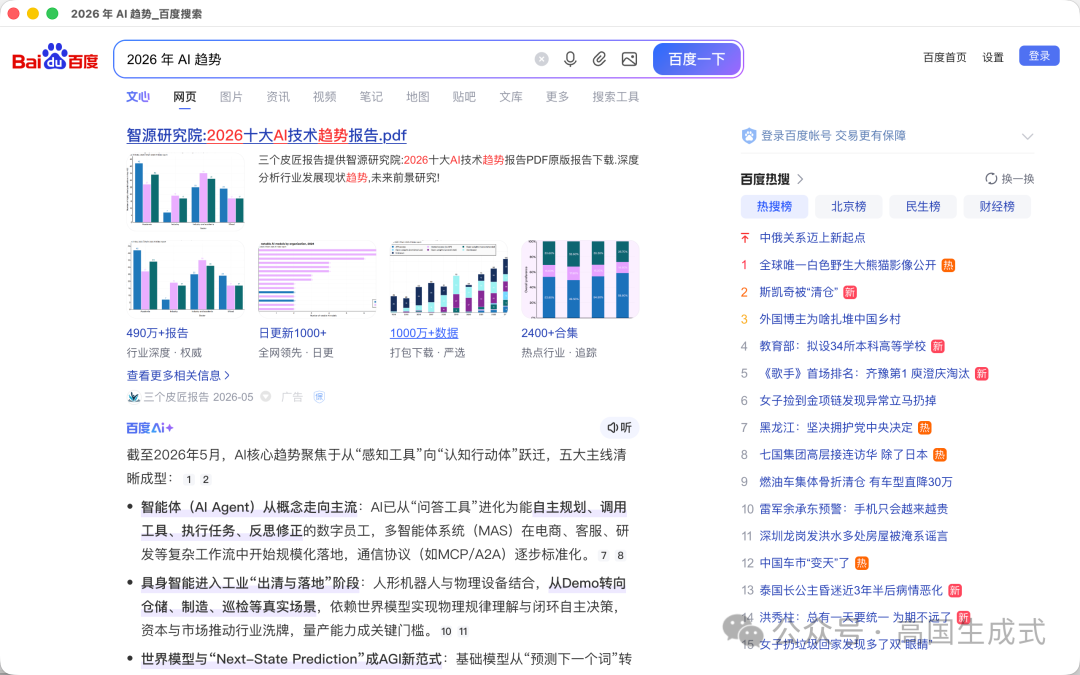Switch to 资讯 tab
This screenshot has height=675, width=1080.
[278, 96]
